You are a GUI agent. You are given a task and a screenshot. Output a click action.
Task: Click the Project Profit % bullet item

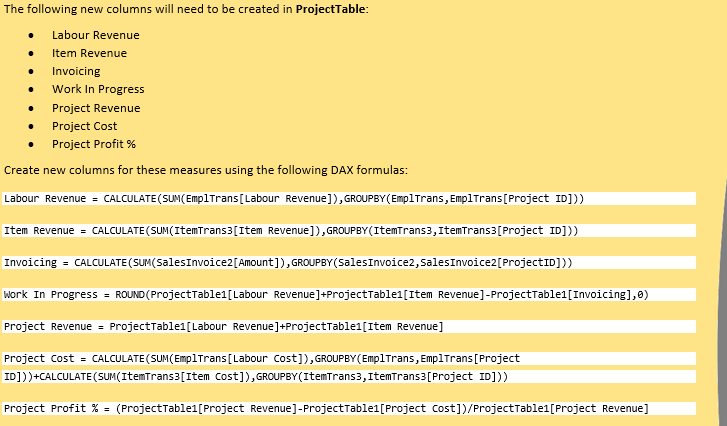[x=93, y=144]
